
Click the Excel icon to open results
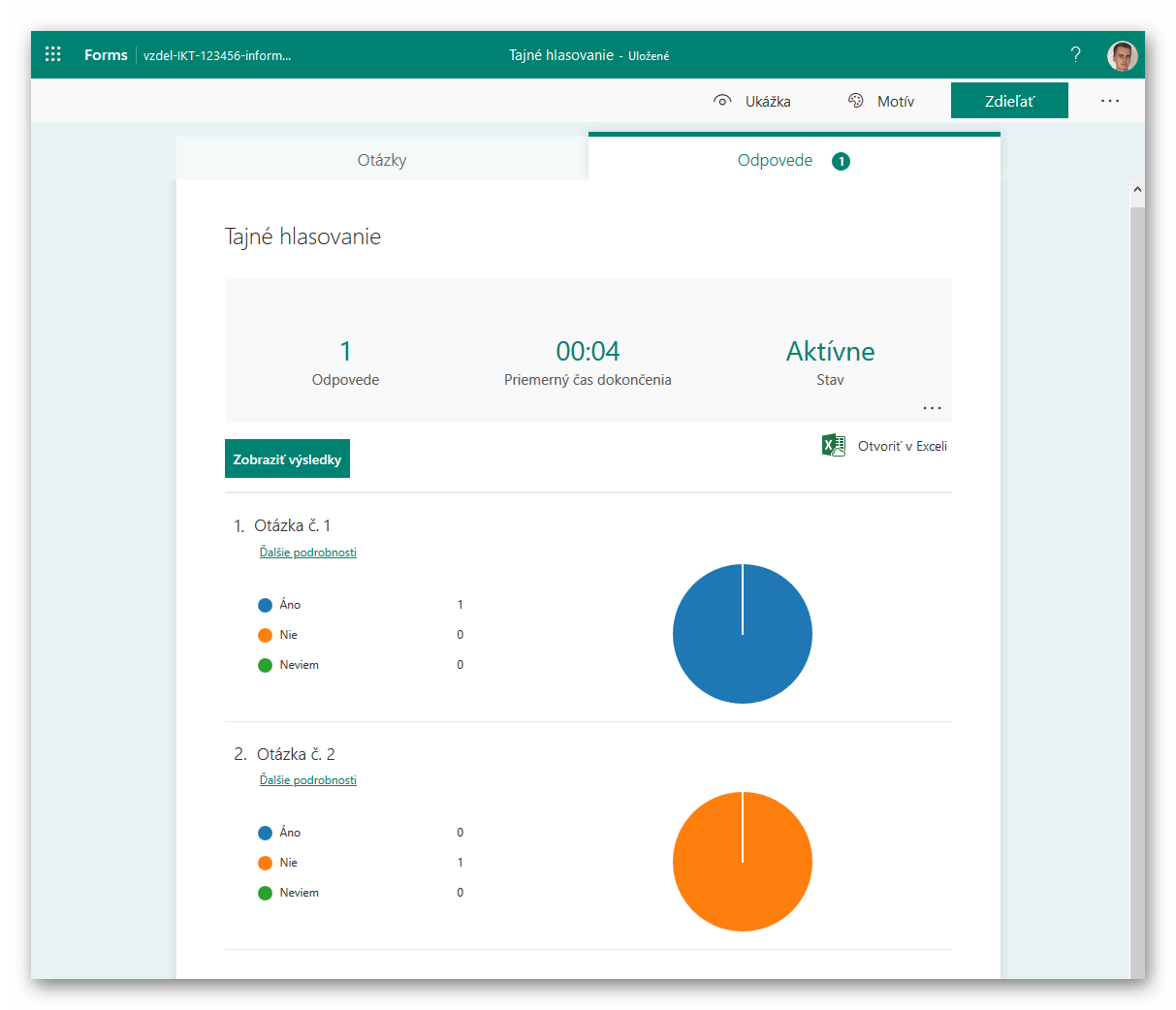coord(833,446)
